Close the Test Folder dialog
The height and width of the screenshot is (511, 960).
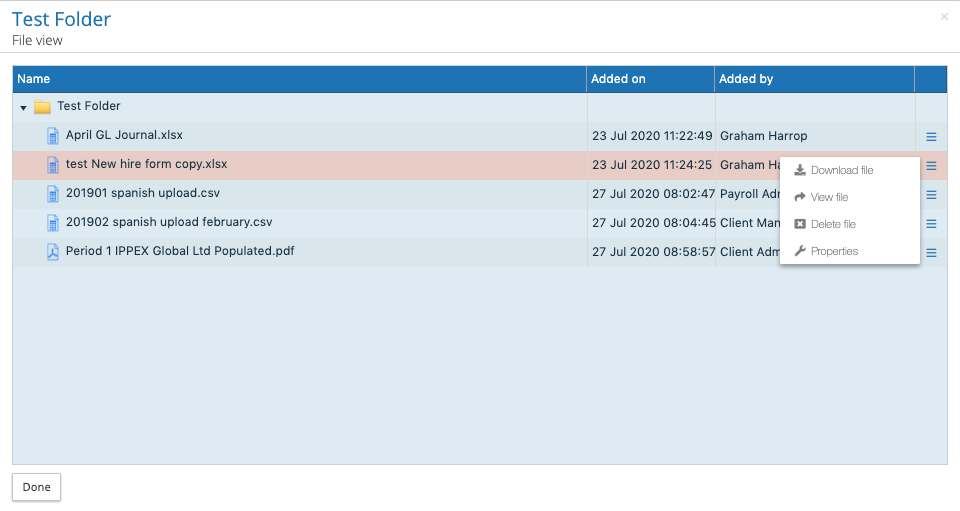[x=944, y=17]
